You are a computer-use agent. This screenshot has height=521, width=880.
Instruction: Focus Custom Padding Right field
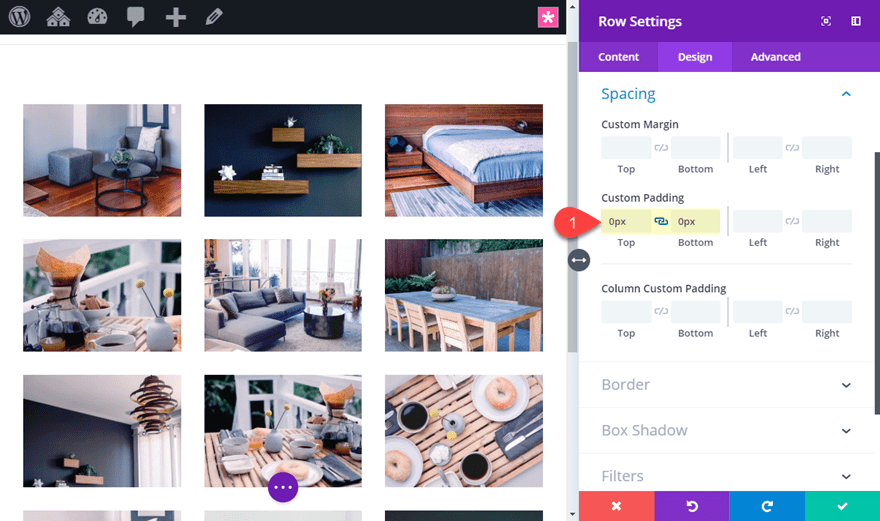point(827,221)
